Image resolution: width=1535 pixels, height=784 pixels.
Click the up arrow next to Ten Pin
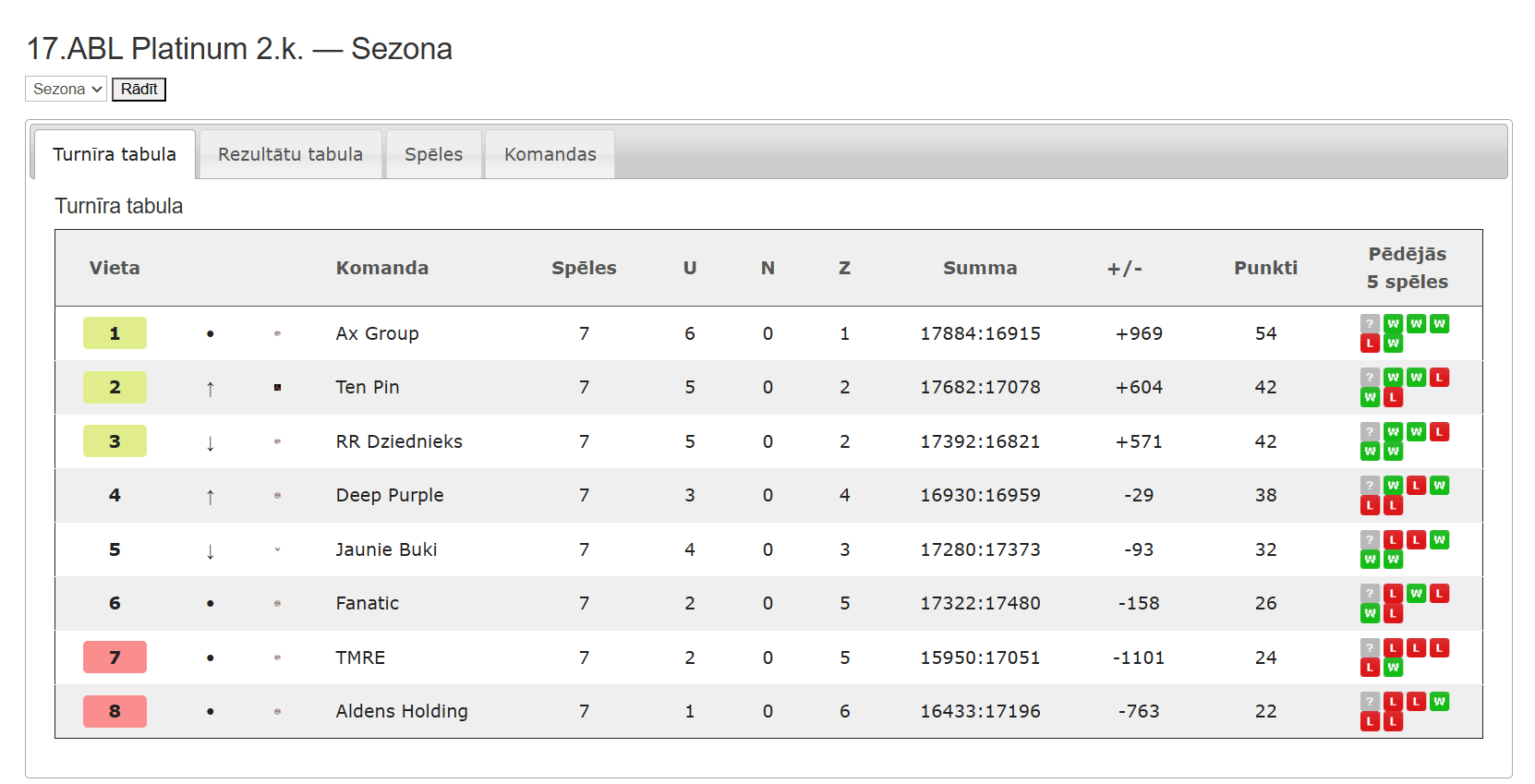[x=211, y=389]
